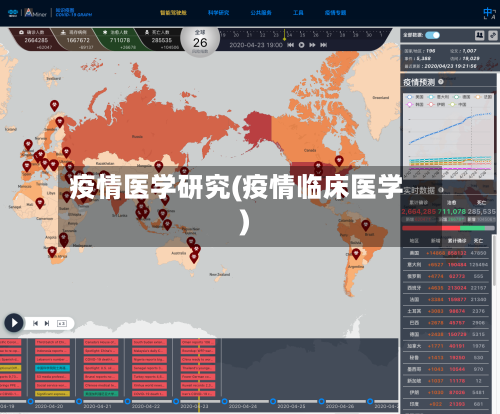Click the help icon next to 疫情预测
The width and height of the screenshot is (500, 414).
441,82
